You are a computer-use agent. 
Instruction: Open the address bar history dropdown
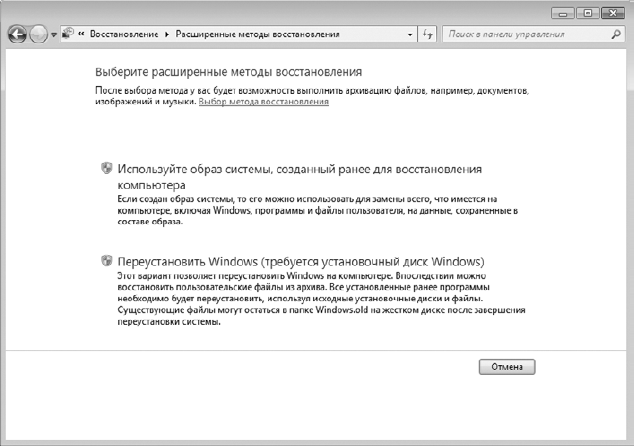410,35
